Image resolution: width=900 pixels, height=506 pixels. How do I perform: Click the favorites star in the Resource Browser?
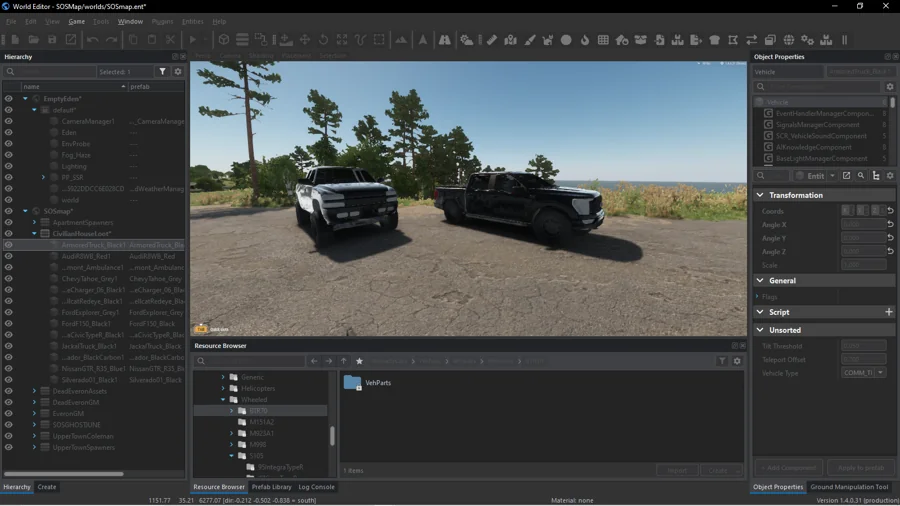tap(359, 361)
